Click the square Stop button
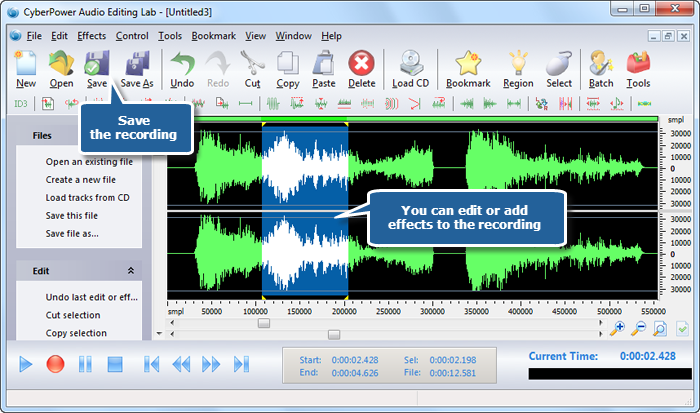 coord(115,364)
